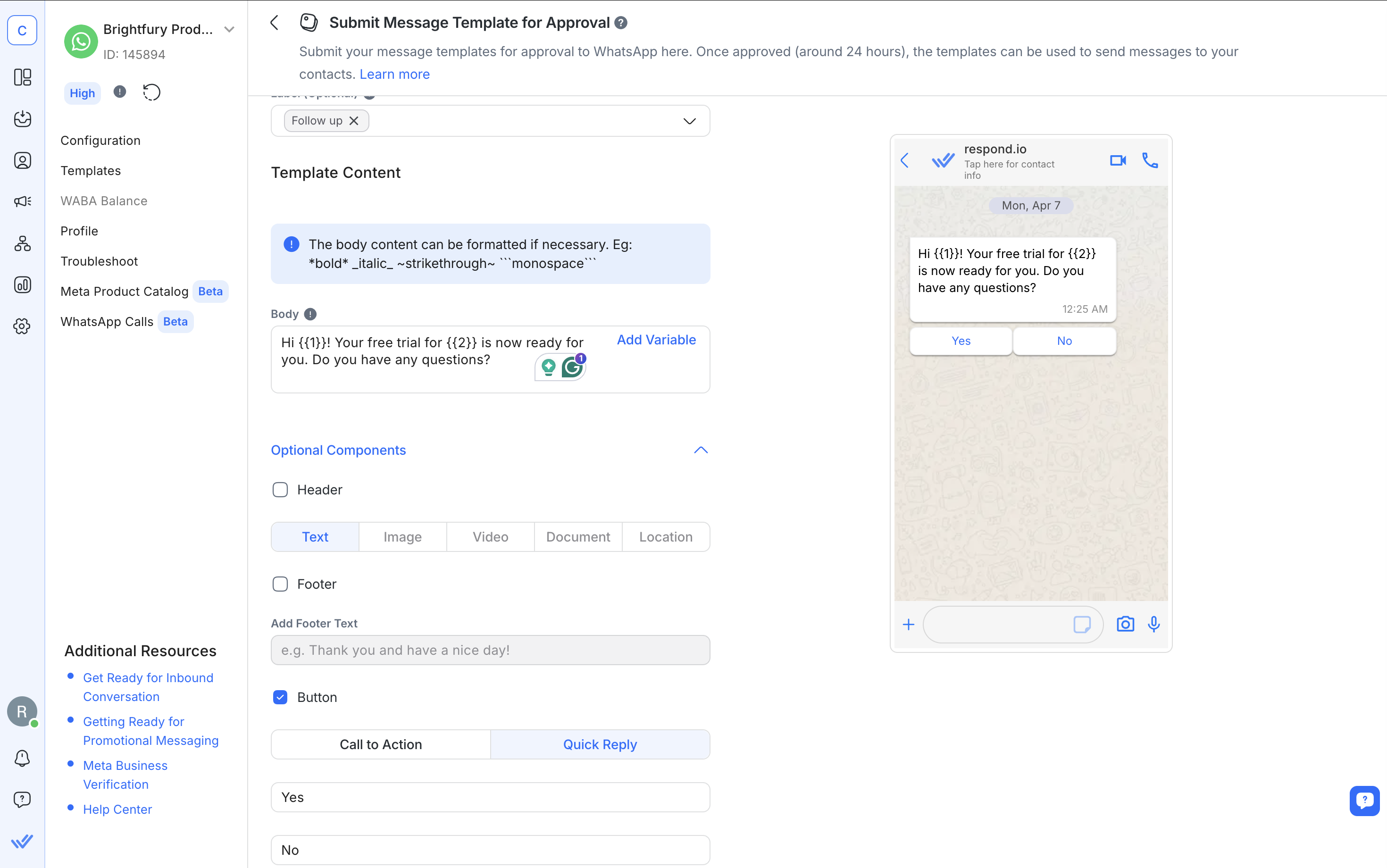Screen dimensions: 1387x868
Task: Enable the Footer checkbox
Action: pos(280,584)
